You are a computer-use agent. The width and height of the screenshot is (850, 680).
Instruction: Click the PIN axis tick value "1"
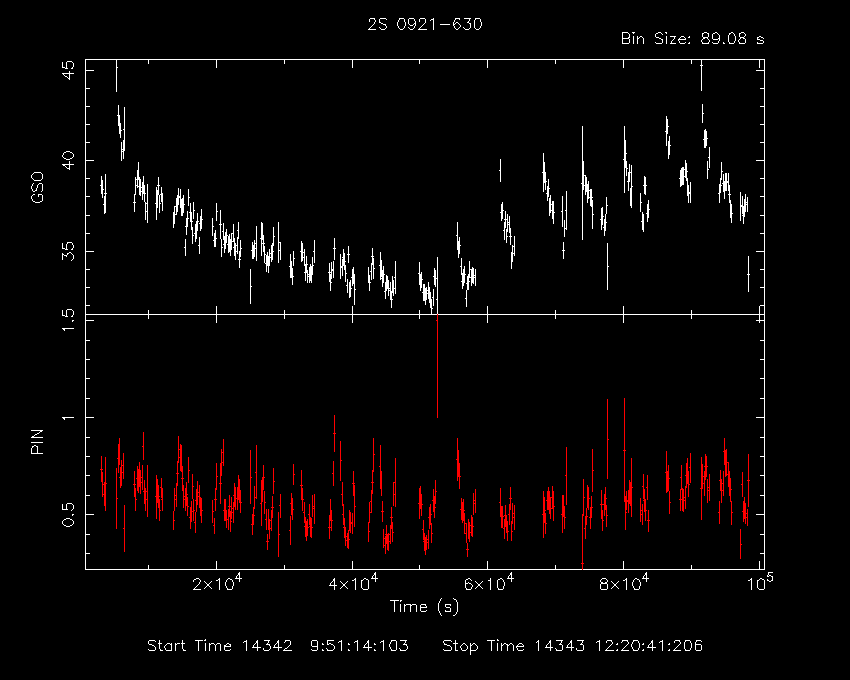[x=69, y=418]
